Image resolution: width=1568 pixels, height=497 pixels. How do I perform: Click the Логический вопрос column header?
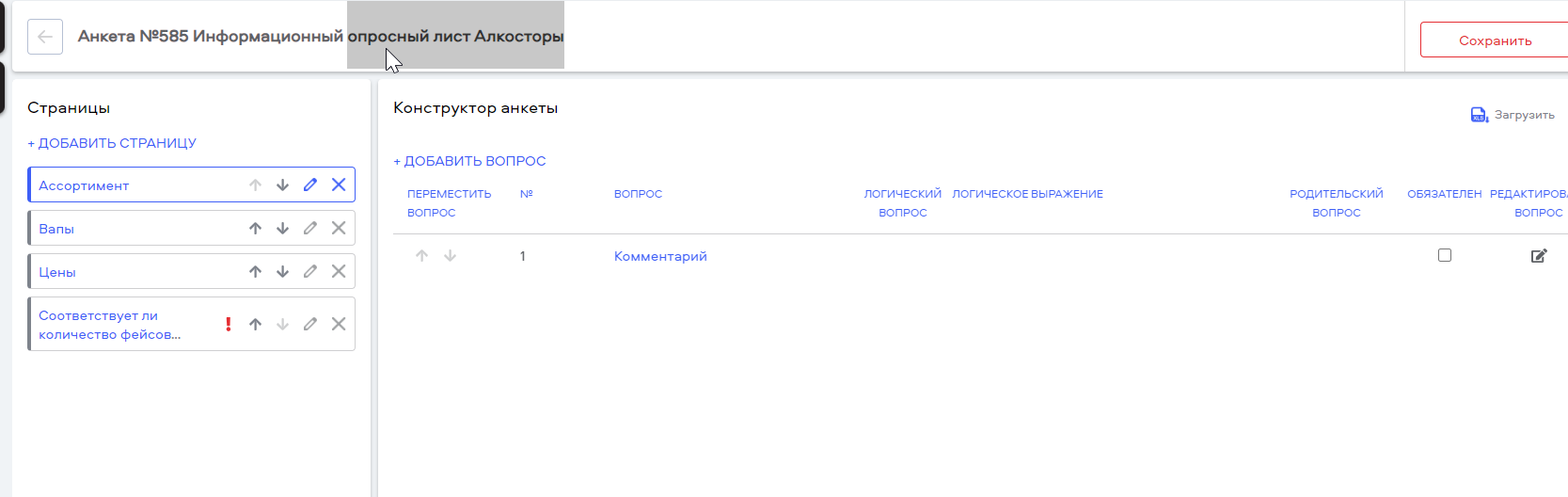[x=903, y=203]
